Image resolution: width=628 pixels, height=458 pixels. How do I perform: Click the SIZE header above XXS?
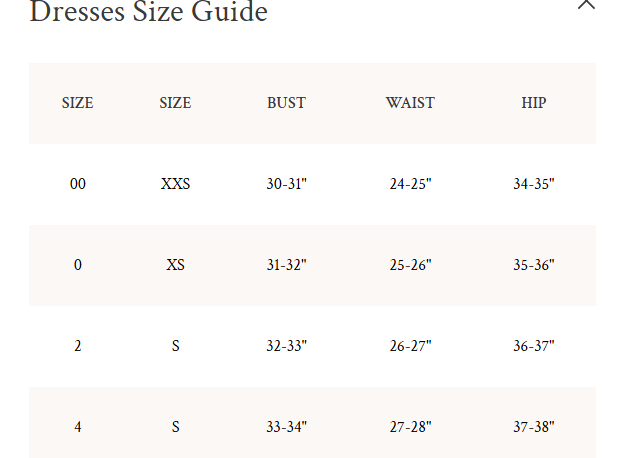click(175, 103)
